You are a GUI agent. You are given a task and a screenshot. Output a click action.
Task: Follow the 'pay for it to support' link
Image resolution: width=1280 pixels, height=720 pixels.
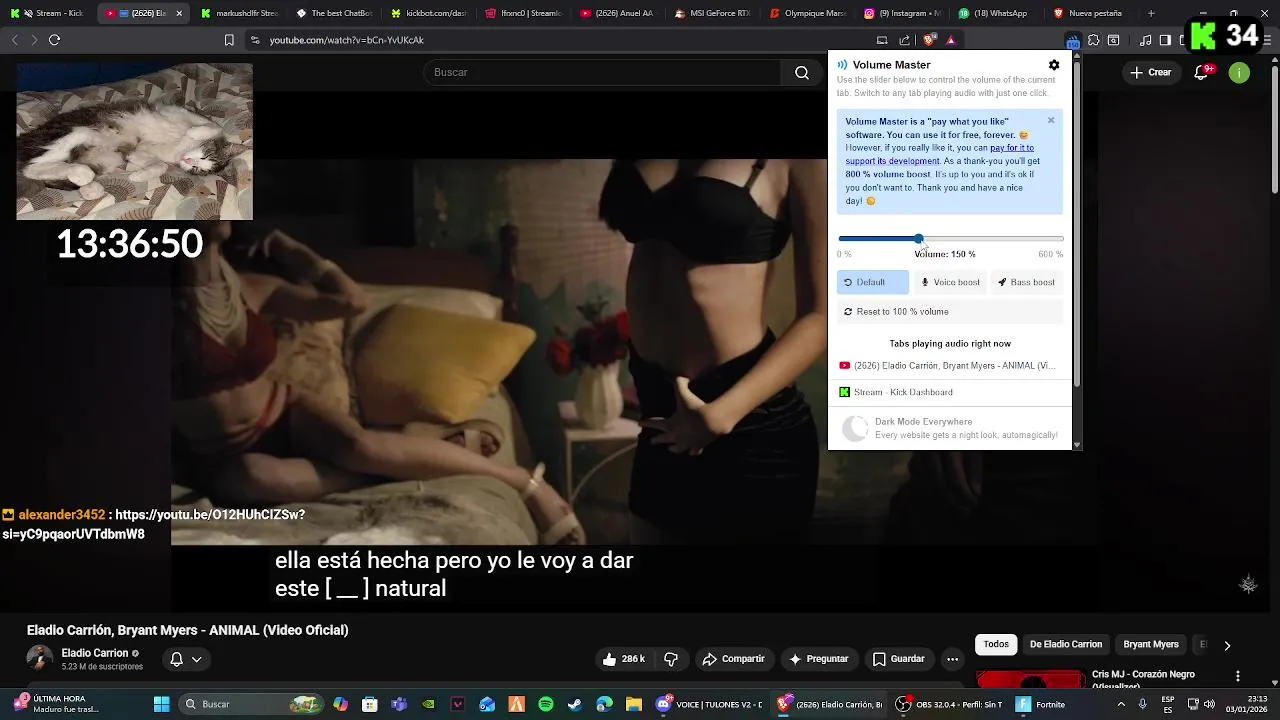click(x=940, y=154)
